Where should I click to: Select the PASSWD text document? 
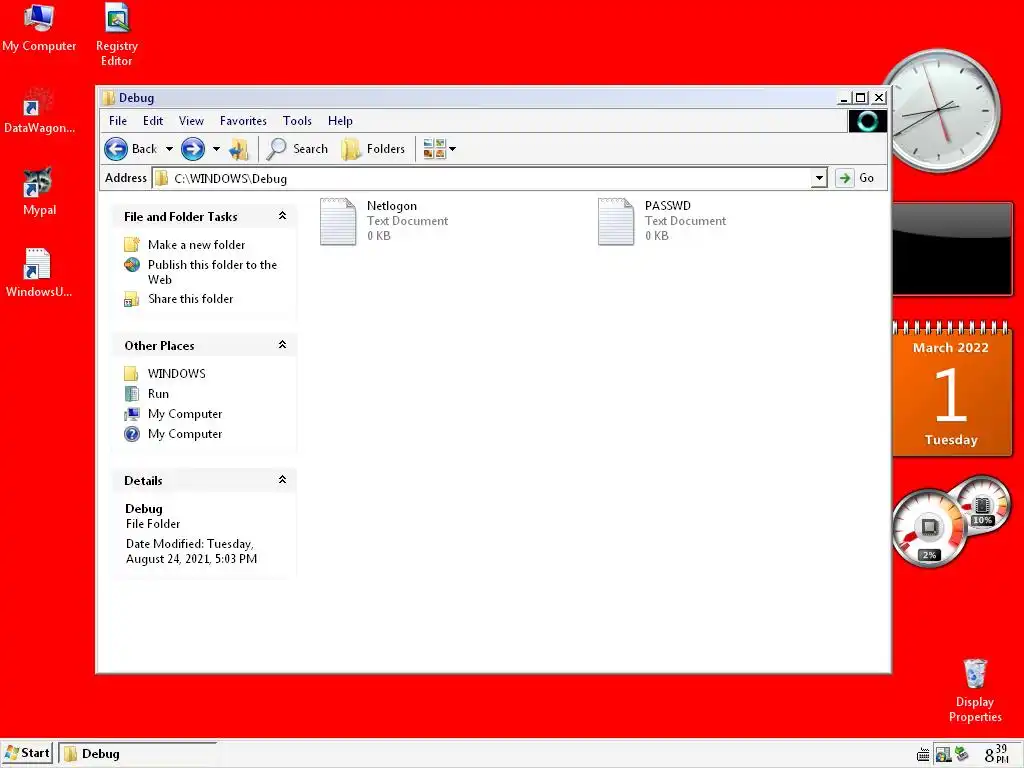662,221
